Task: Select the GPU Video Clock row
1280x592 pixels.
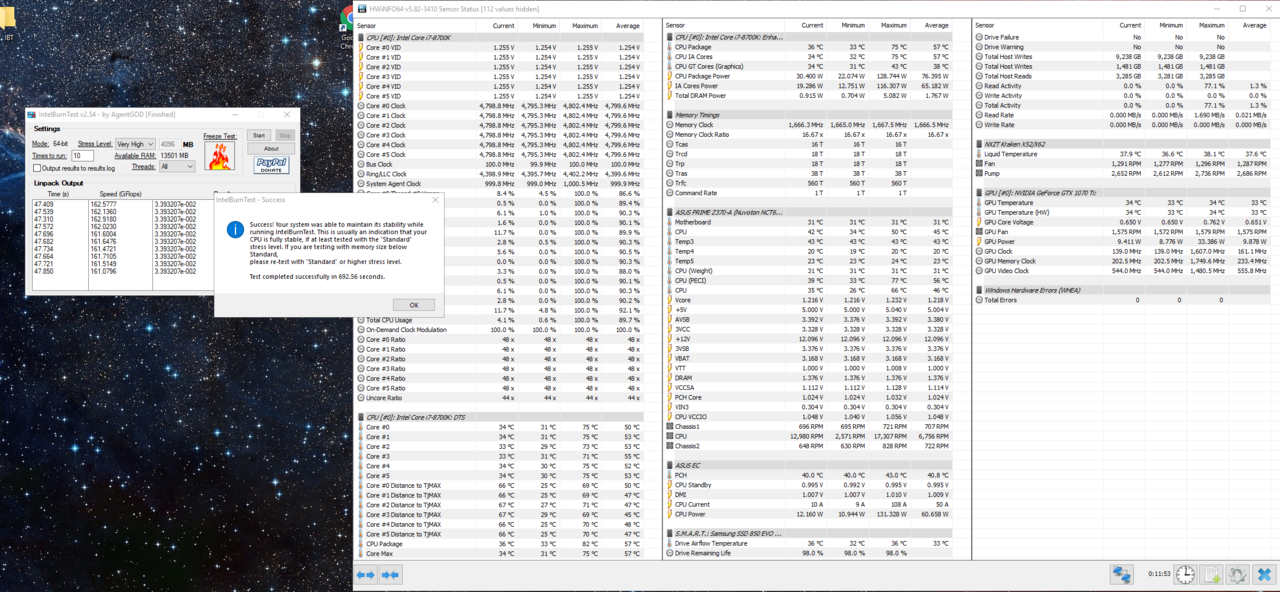Action: pyautogui.click(x=1123, y=271)
